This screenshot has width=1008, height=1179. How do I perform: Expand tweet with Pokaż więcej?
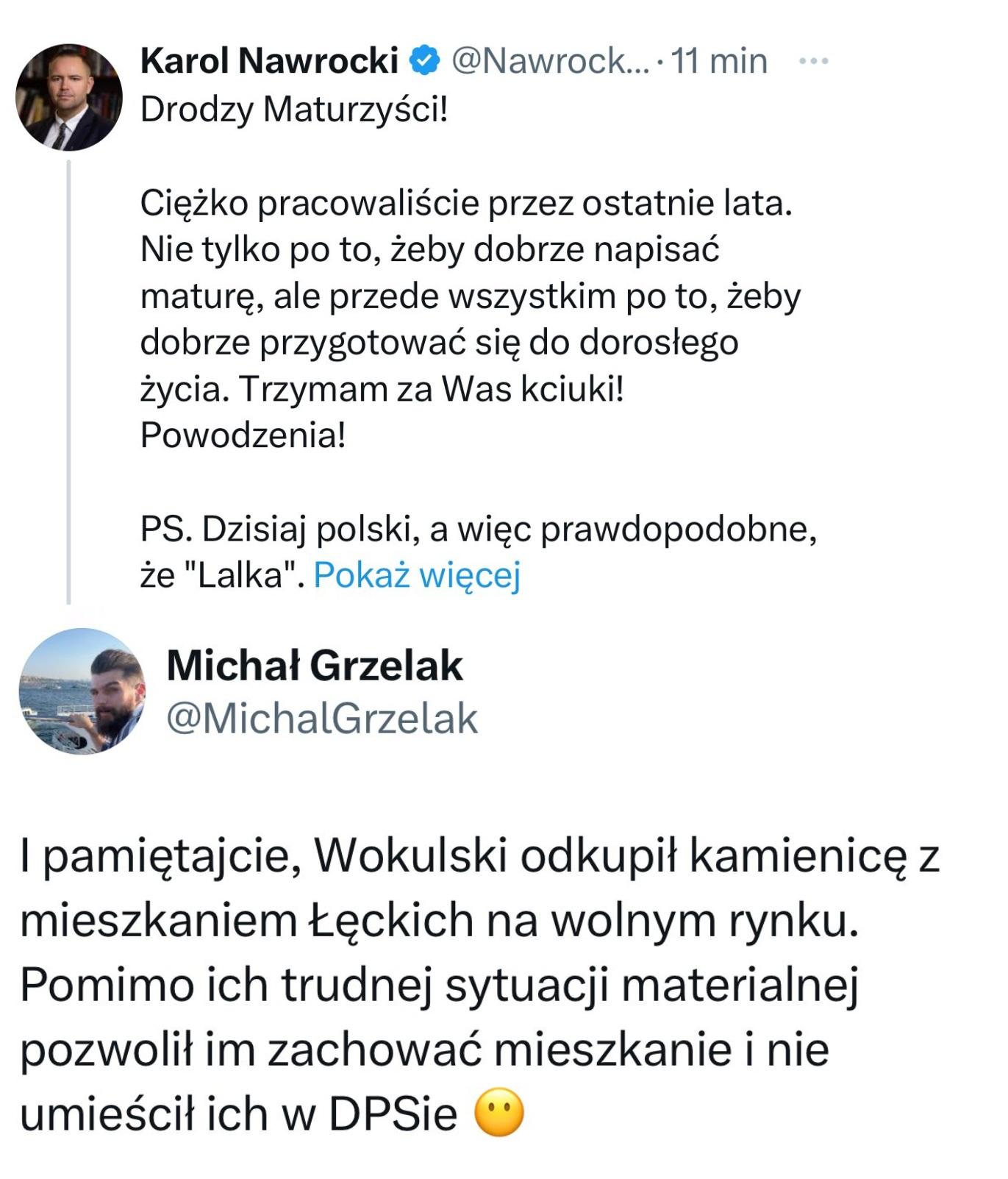pos(417,574)
